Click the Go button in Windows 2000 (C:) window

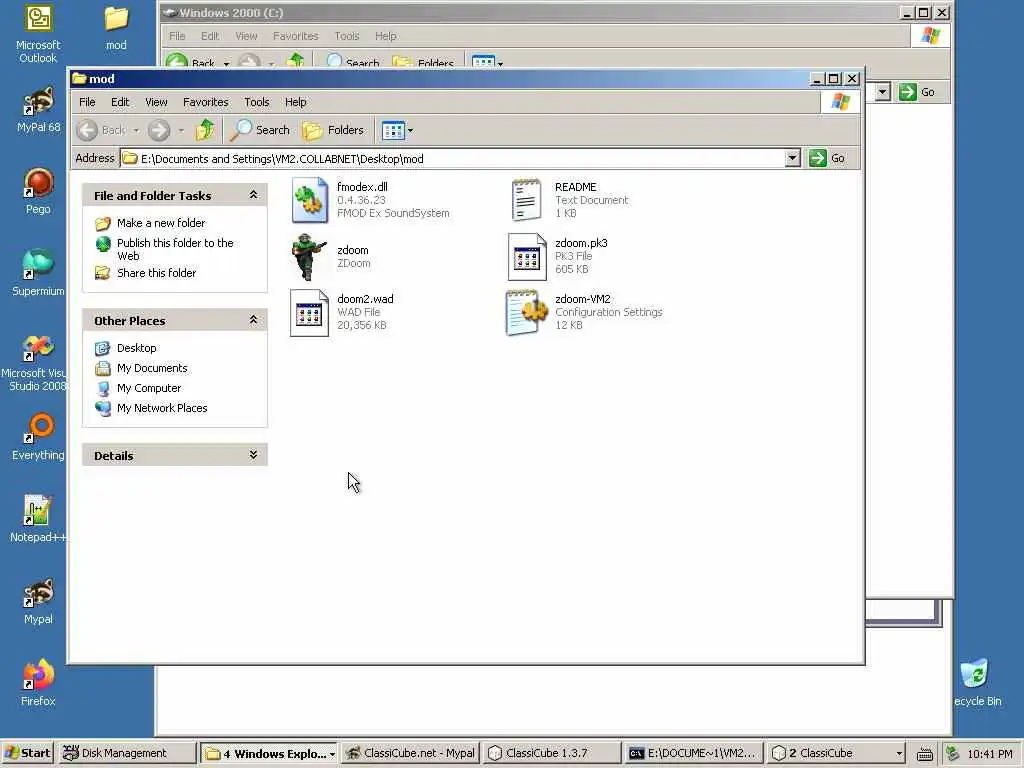[x=918, y=92]
